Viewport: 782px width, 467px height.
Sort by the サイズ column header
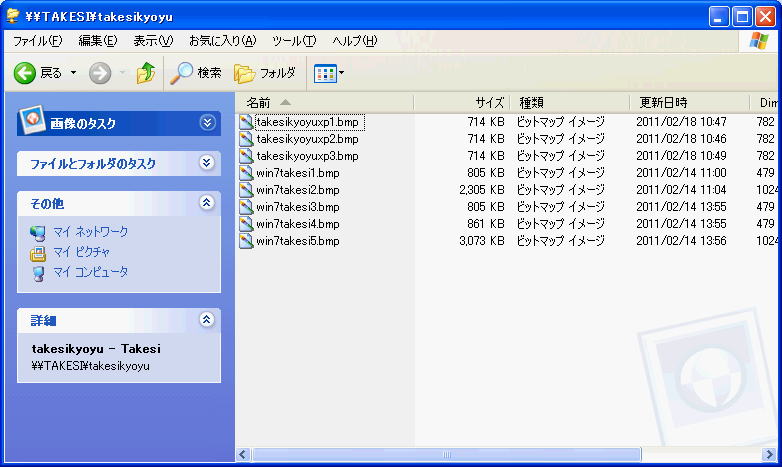click(462, 103)
